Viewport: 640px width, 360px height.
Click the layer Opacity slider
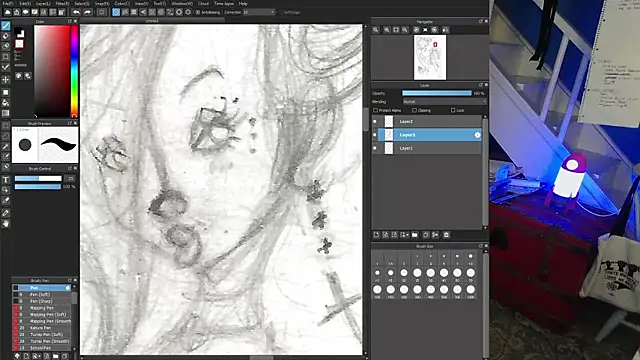pos(437,93)
